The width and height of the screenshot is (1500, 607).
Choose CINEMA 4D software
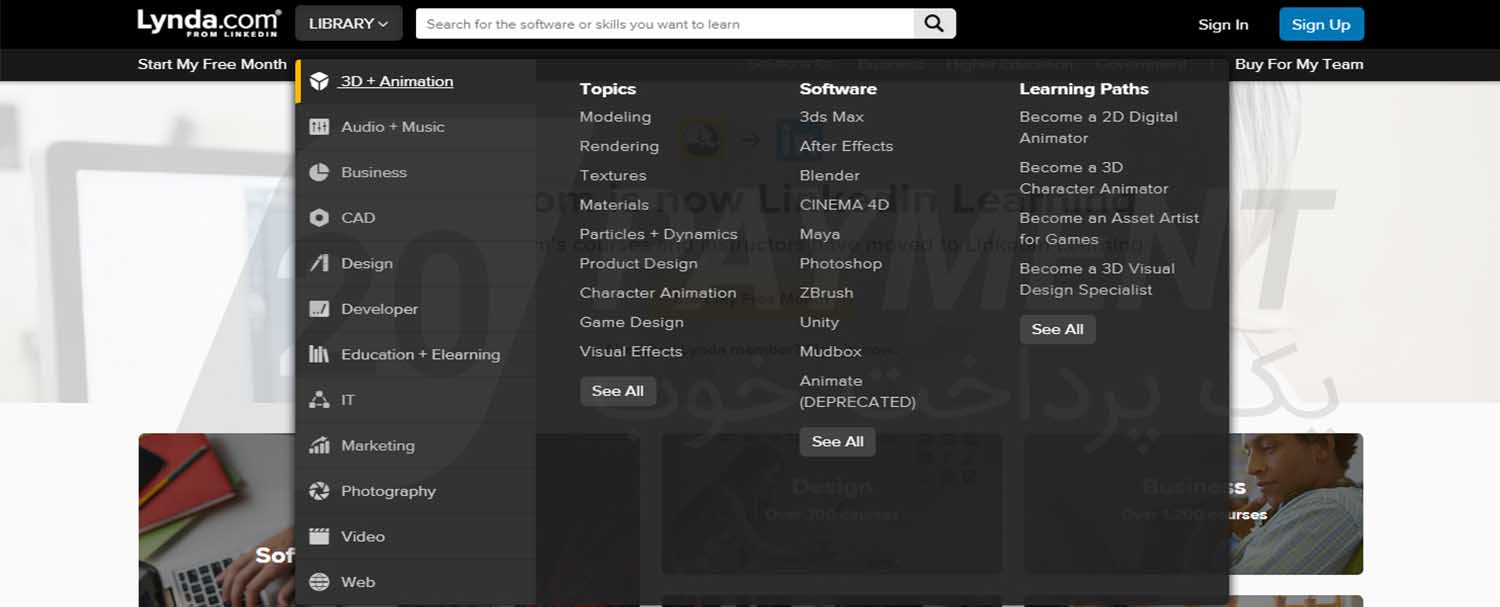(x=844, y=205)
